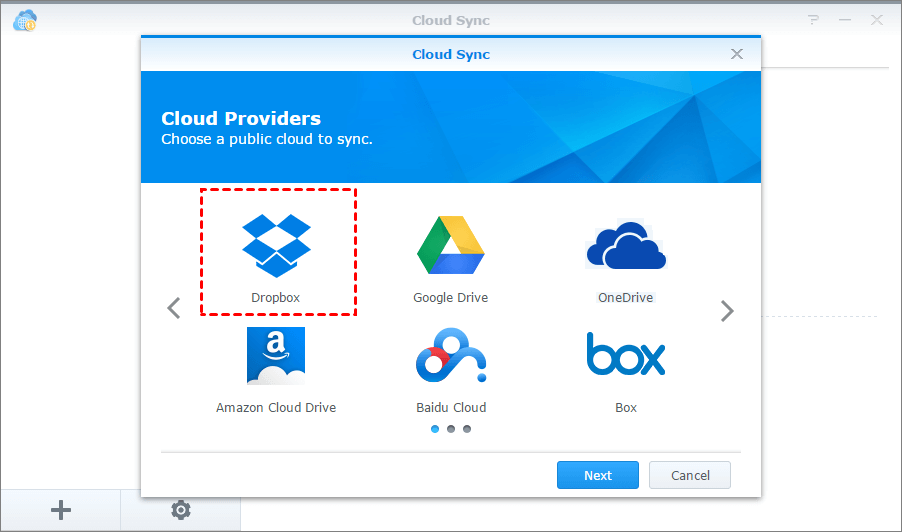Close the main Cloud Sync window
902x532 pixels.
tap(877, 20)
